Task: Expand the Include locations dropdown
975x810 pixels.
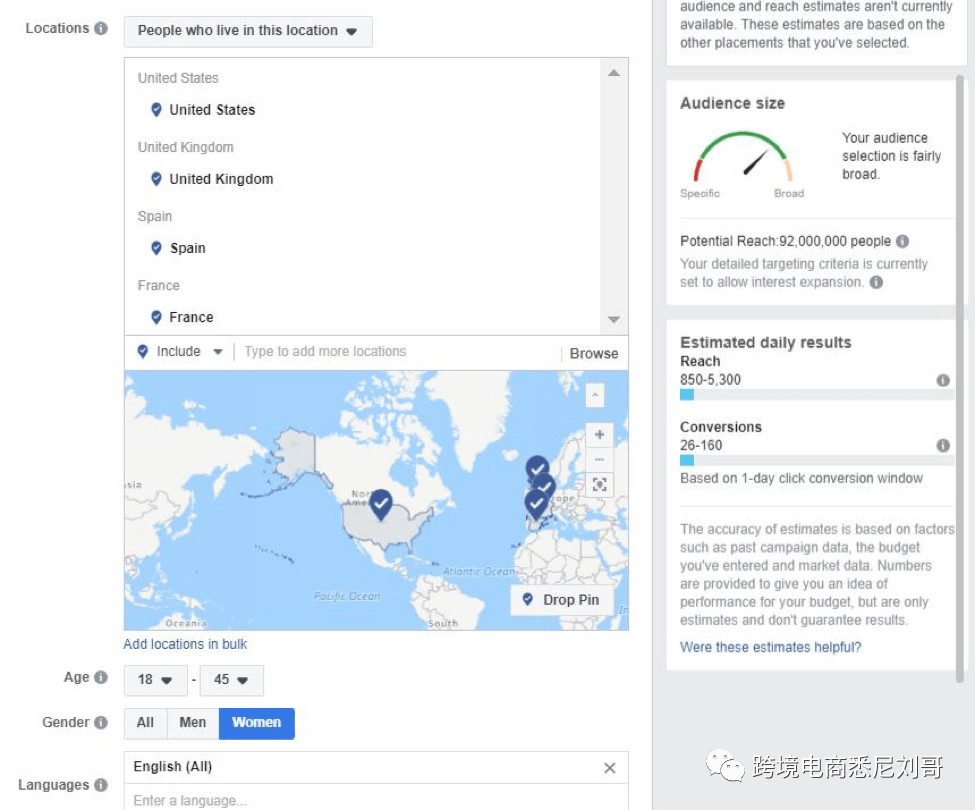Action: [x=178, y=351]
